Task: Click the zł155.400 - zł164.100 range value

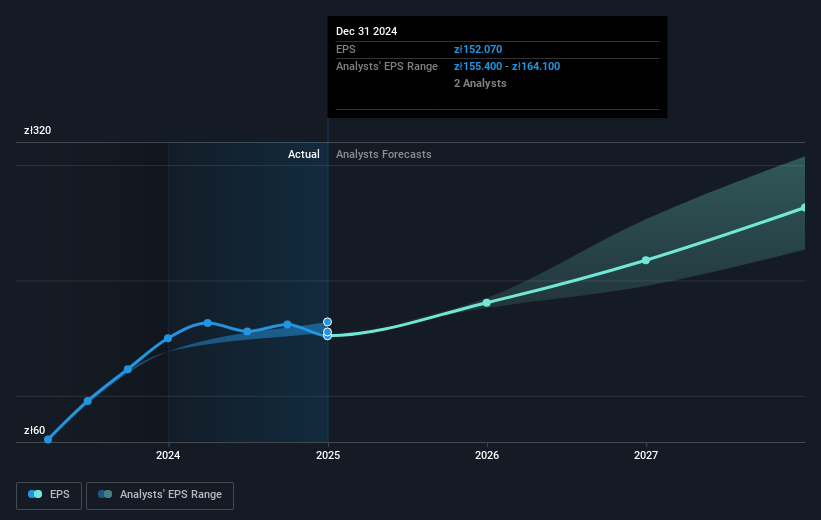Action: 507,67
